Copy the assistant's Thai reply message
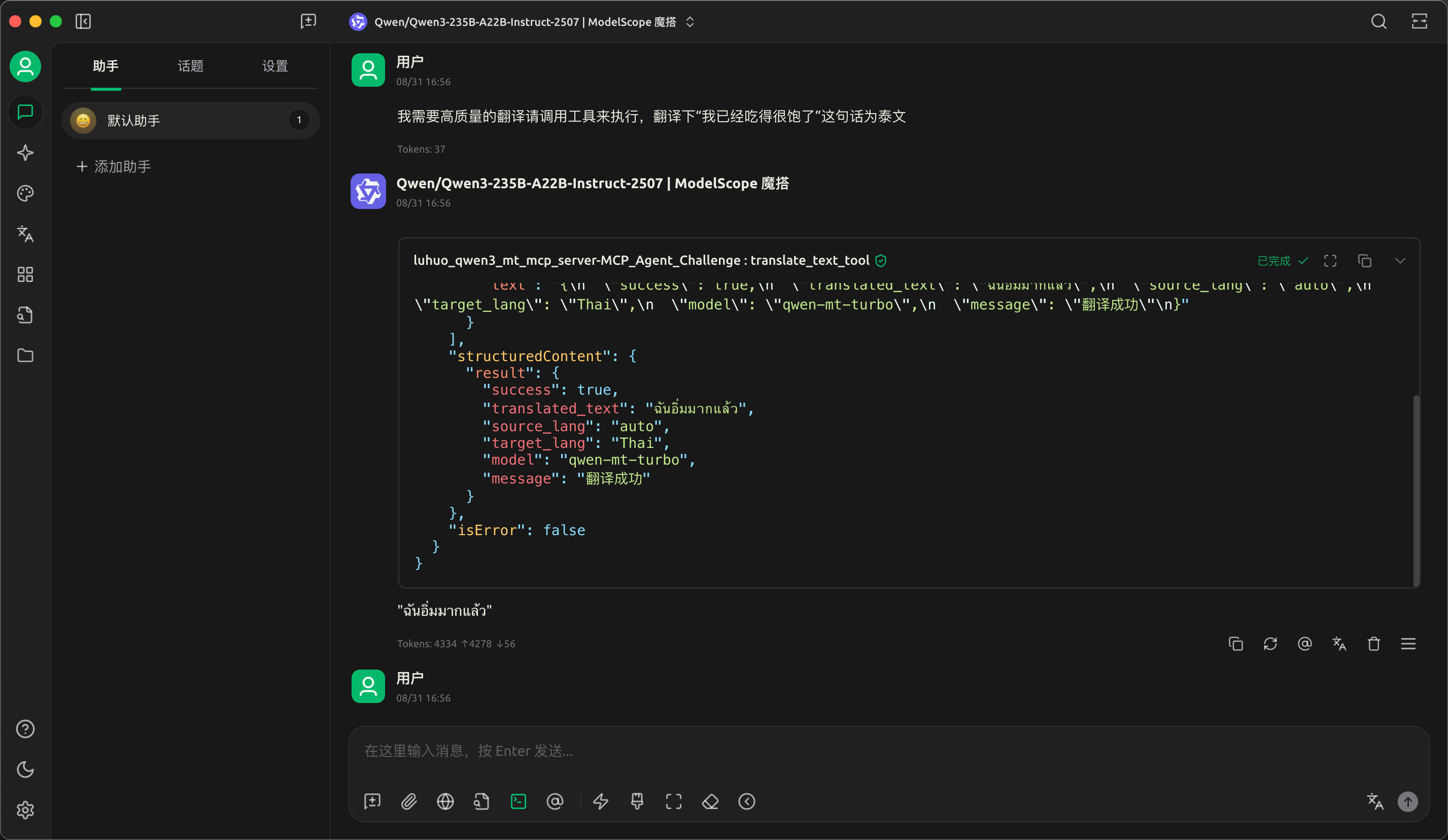 click(1235, 644)
